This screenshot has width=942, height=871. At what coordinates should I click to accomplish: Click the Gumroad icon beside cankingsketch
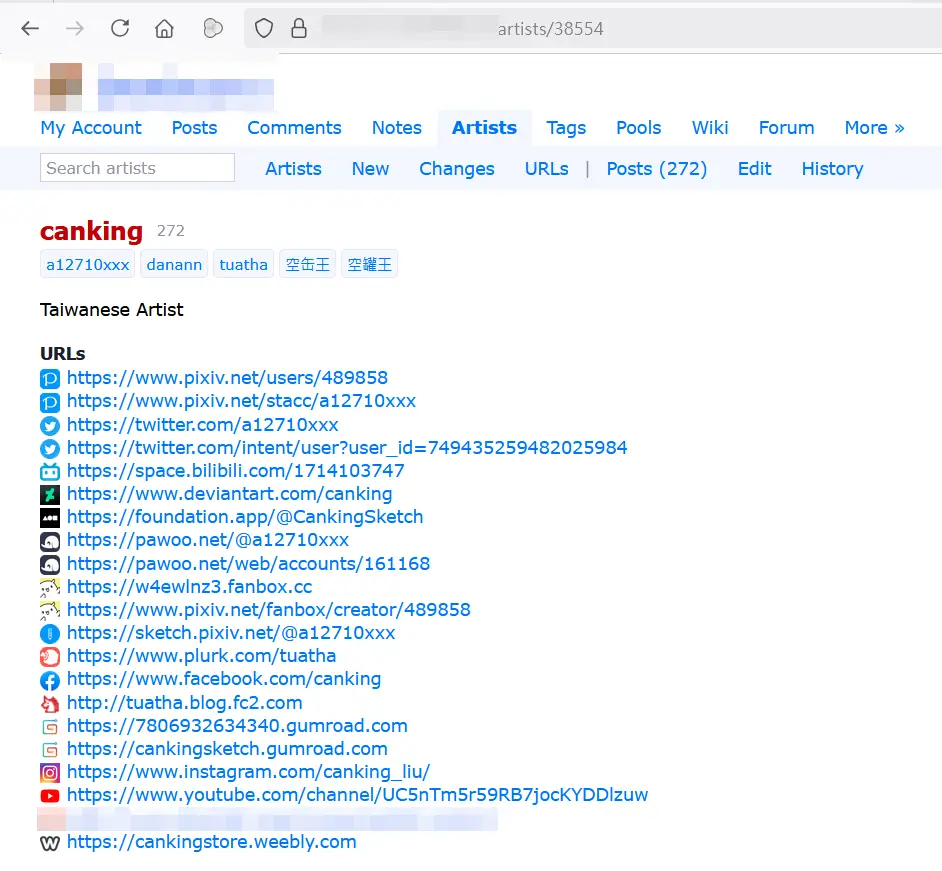pos(50,750)
